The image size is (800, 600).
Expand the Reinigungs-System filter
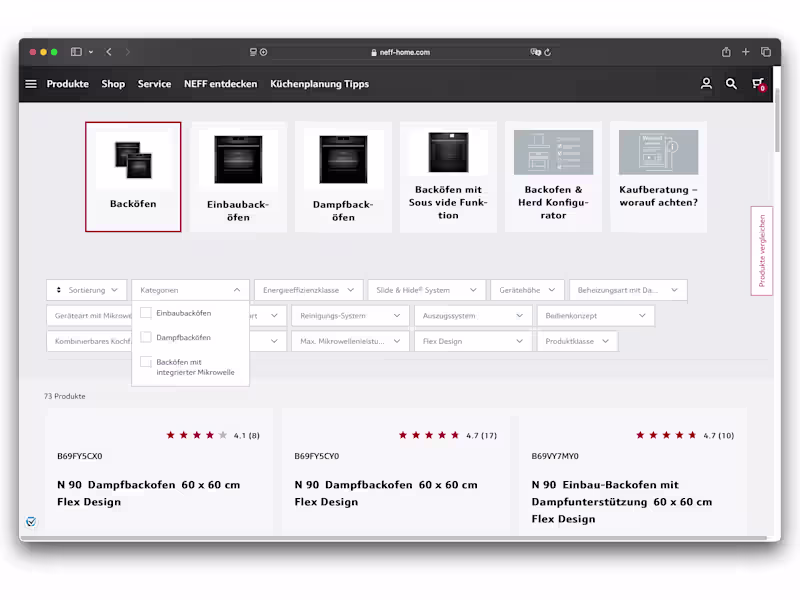350,315
